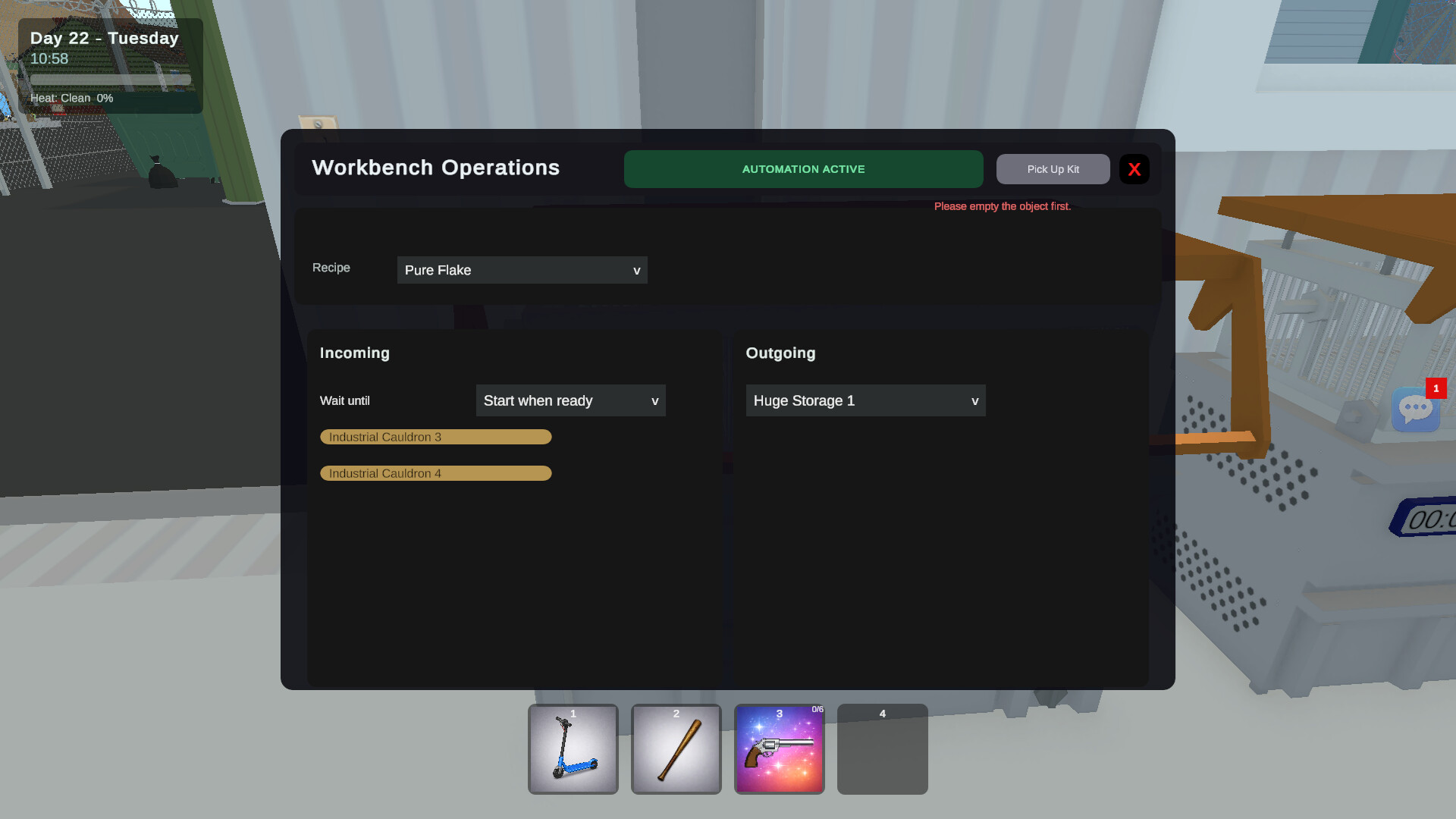Click the Pick Up Kit button
1456x819 pixels.
(x=1053, y=169)
